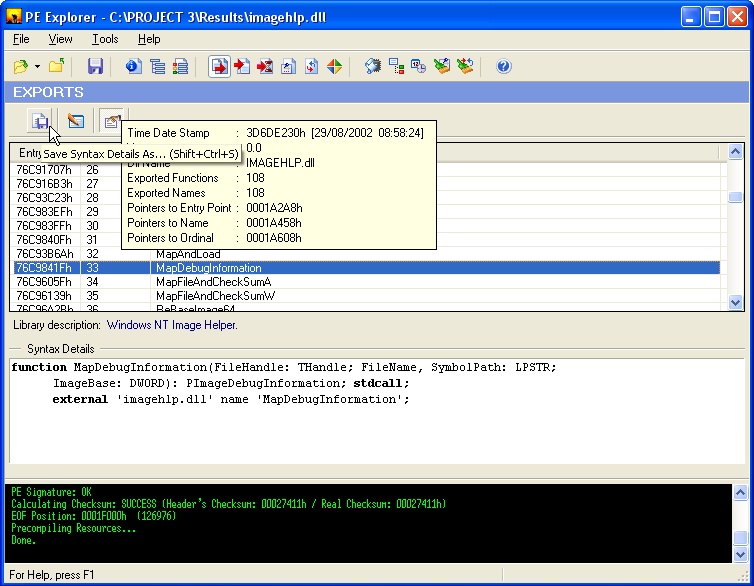754x586 pixels.
Task: Click the Windows NT Image Helper description
Action: point(172,325)
